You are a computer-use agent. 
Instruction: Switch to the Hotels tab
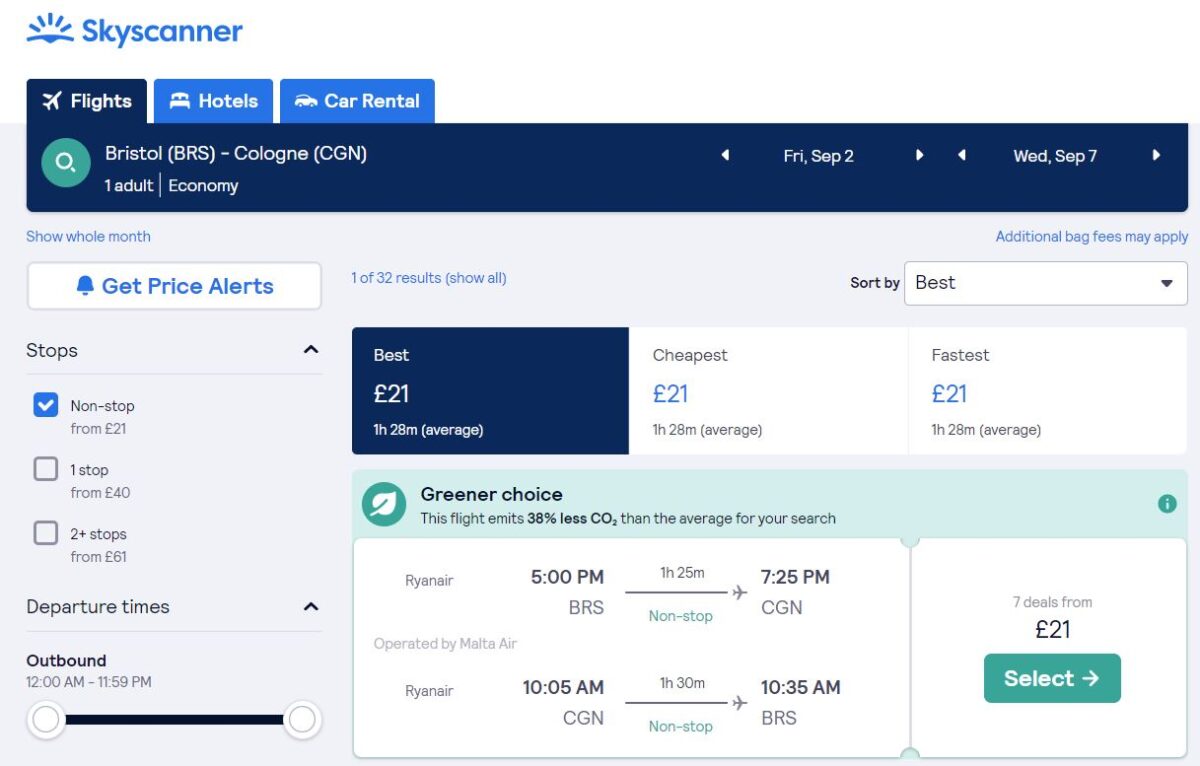(214, 101)
